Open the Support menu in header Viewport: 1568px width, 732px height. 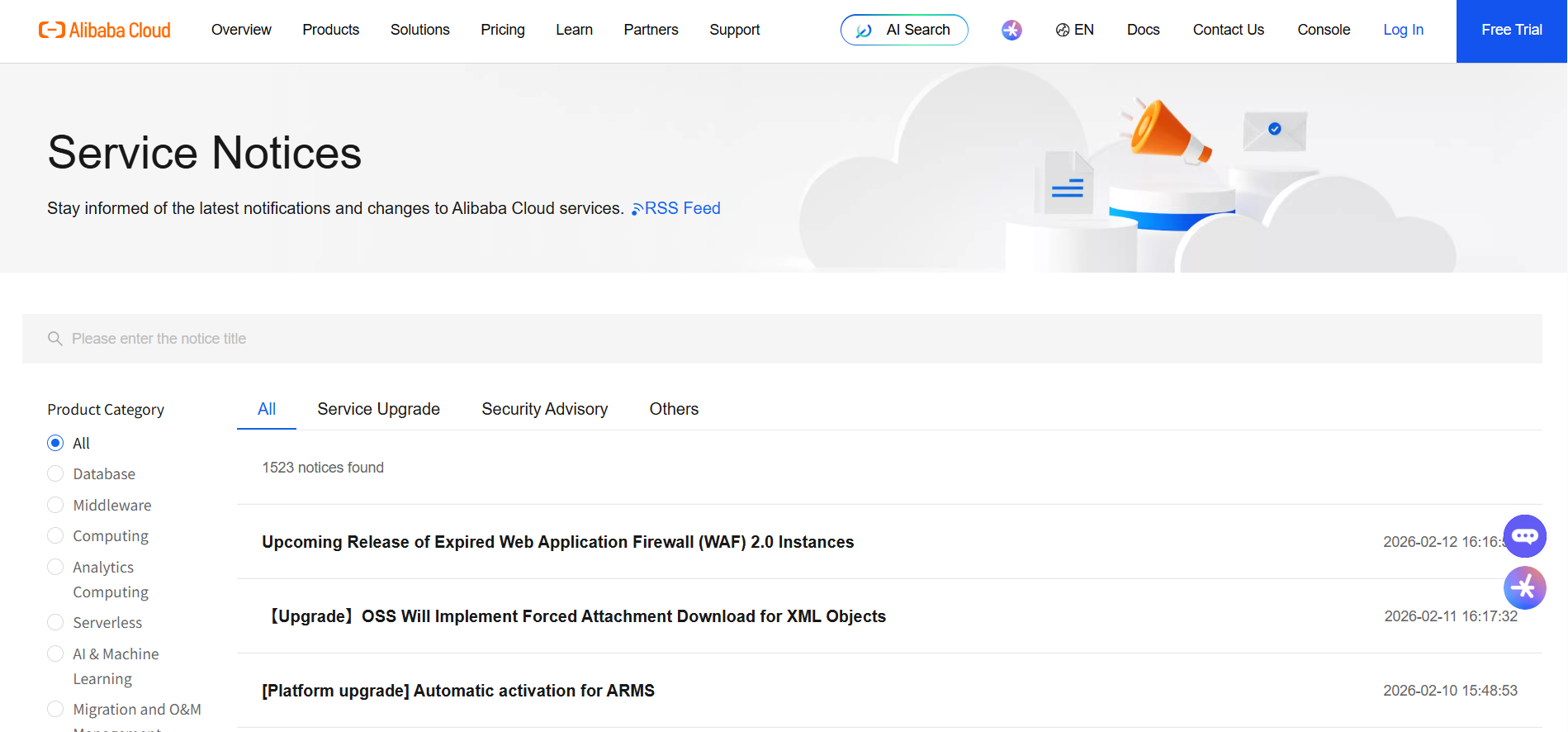click(734, 30)
